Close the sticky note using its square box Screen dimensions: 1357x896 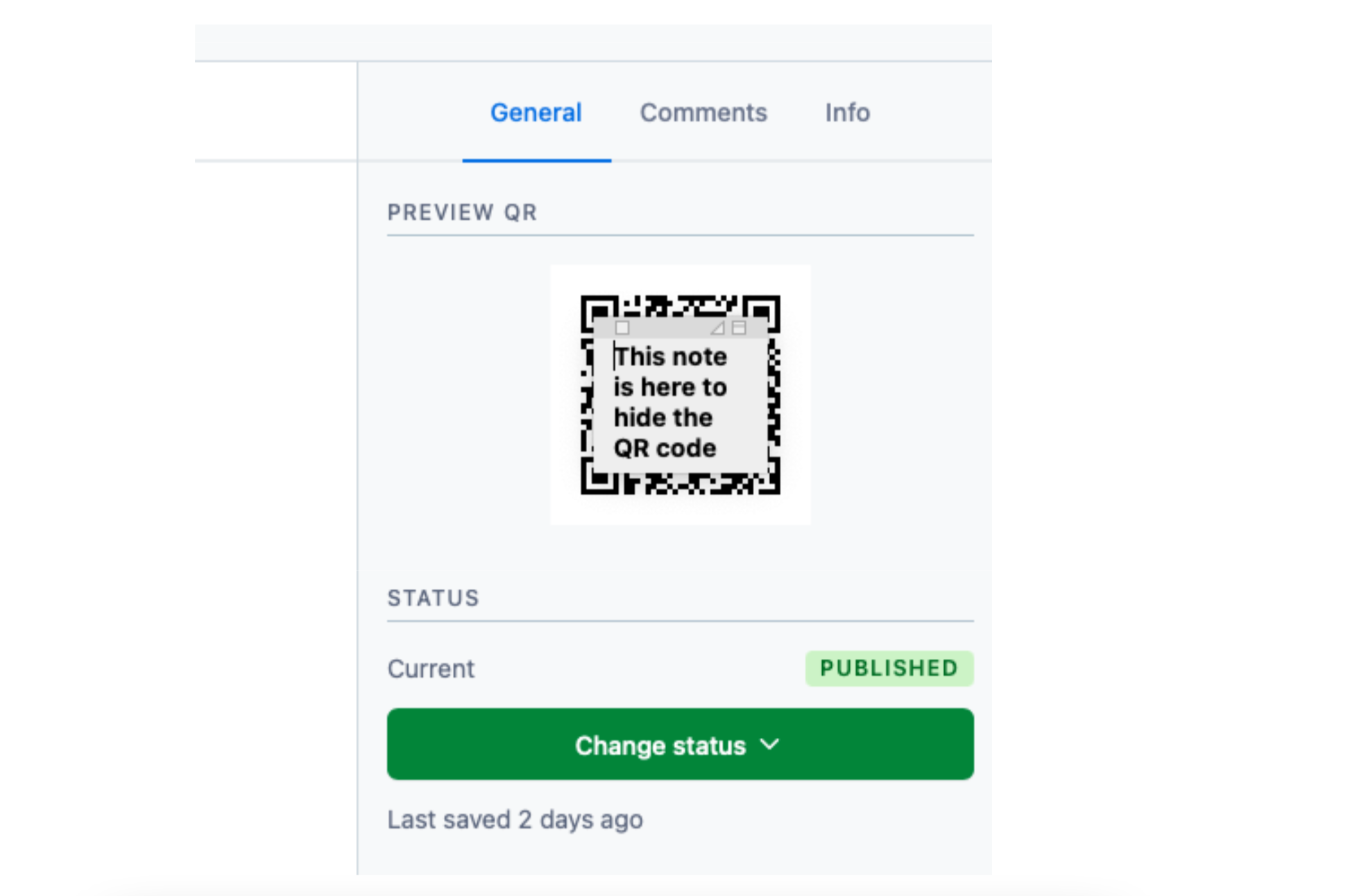pyautogui.click(x=622, y=328)
